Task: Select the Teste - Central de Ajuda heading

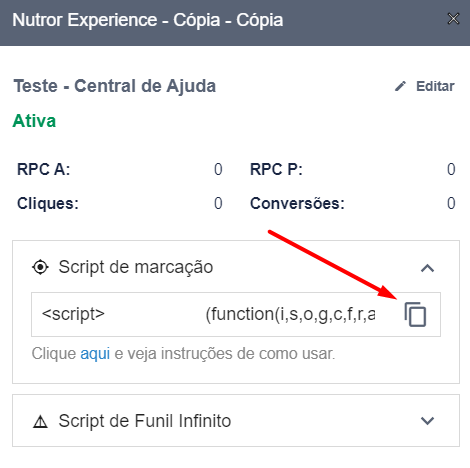Action: [115, 86]
